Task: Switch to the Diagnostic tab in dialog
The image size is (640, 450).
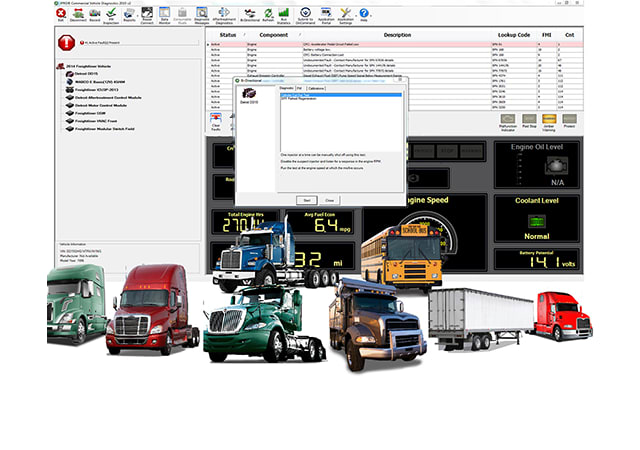Action: point(286,88)
